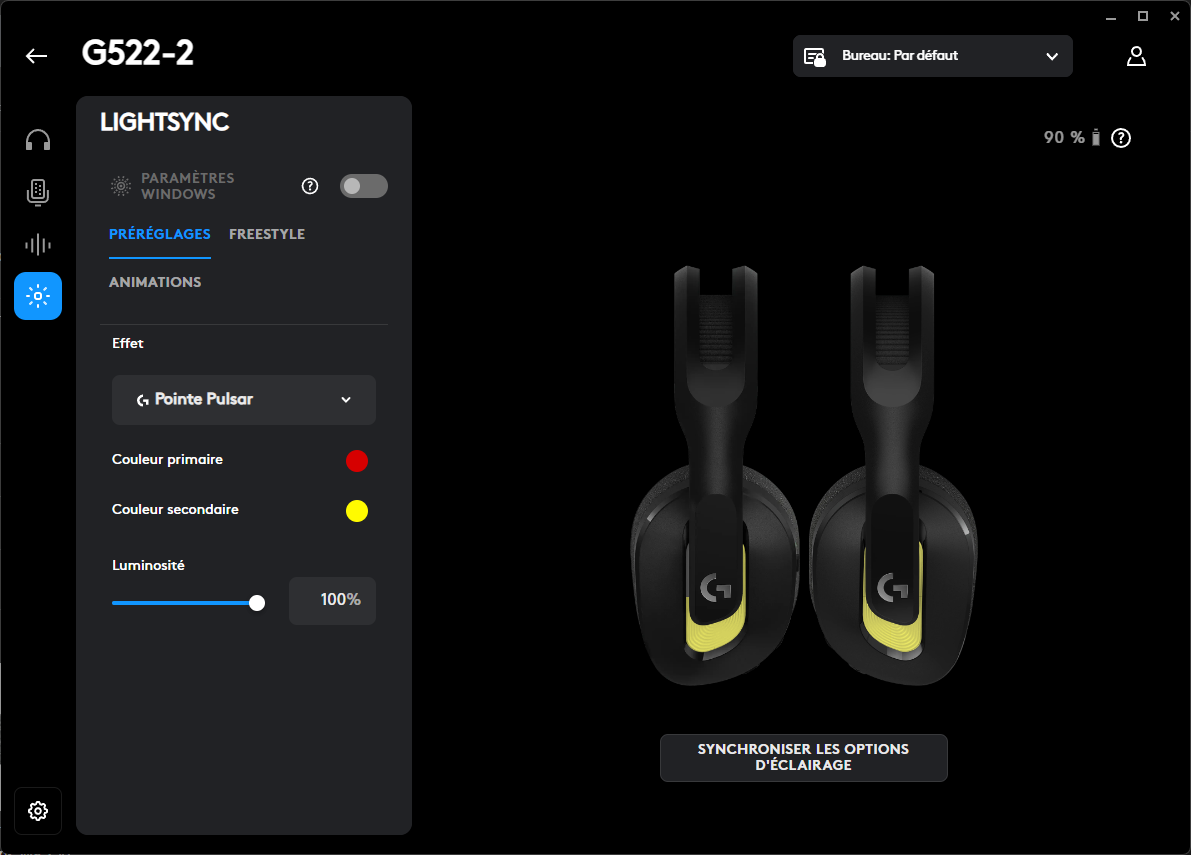Image resolution: width=1191 pixels, height=855 pixels.
Task: Expand the Bureau: Par défaut profile dropdown
Action: (933, 56)
